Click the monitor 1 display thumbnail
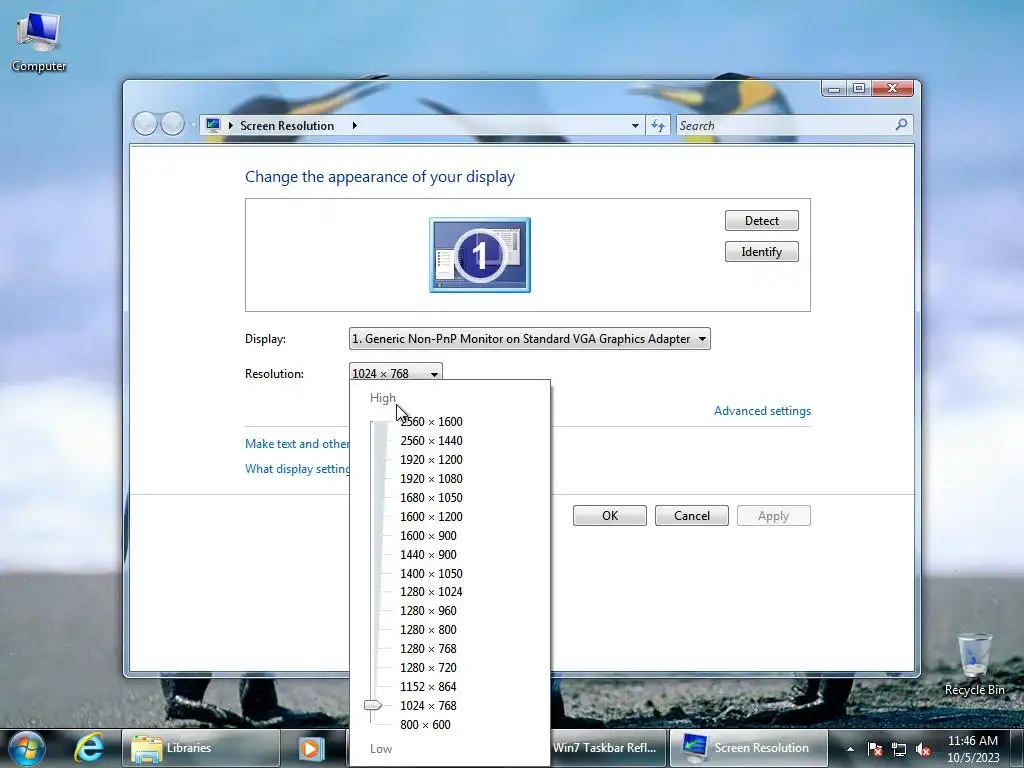 pos(480,255)
